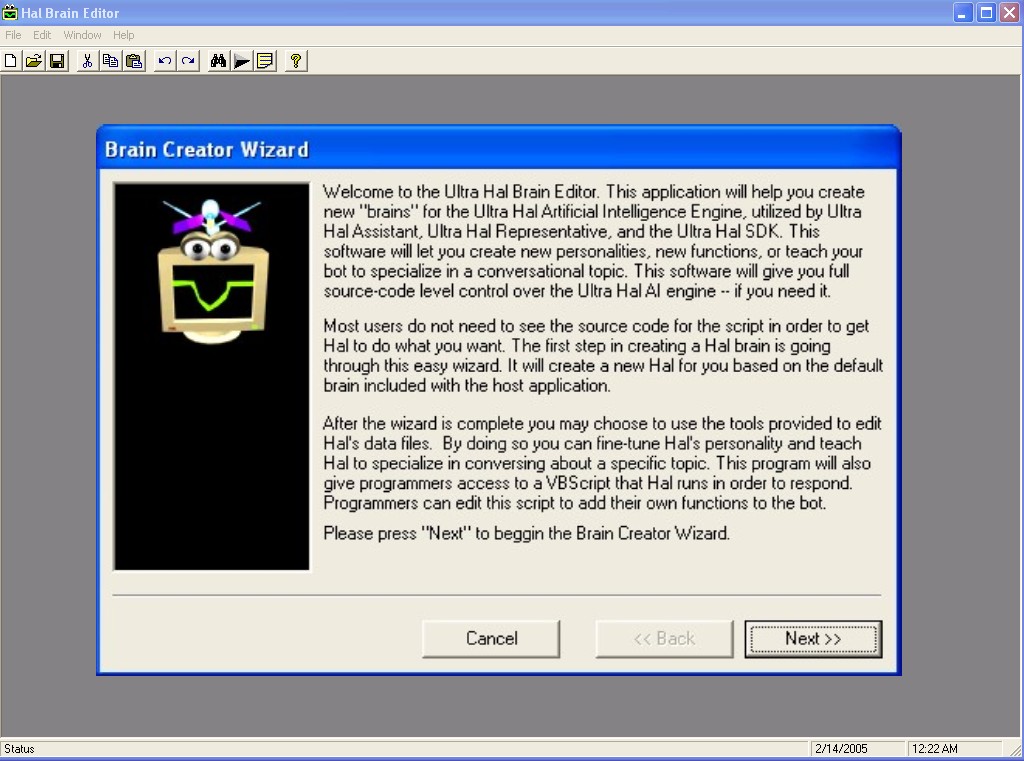Click the << Back button
The image size is (1024, 761).
[x=664, y=638]
